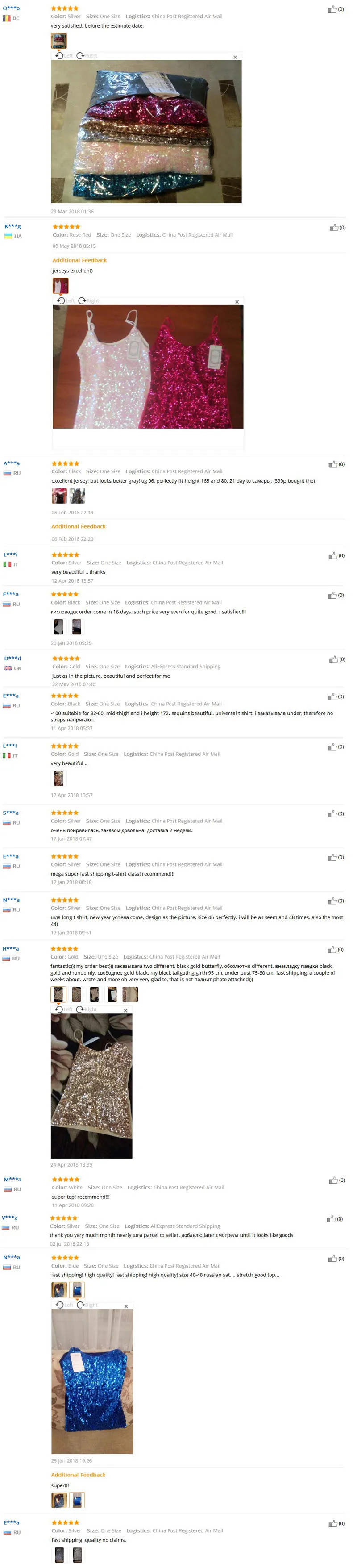Open last thumbnail in H***a's review photos

click(130, 994)
